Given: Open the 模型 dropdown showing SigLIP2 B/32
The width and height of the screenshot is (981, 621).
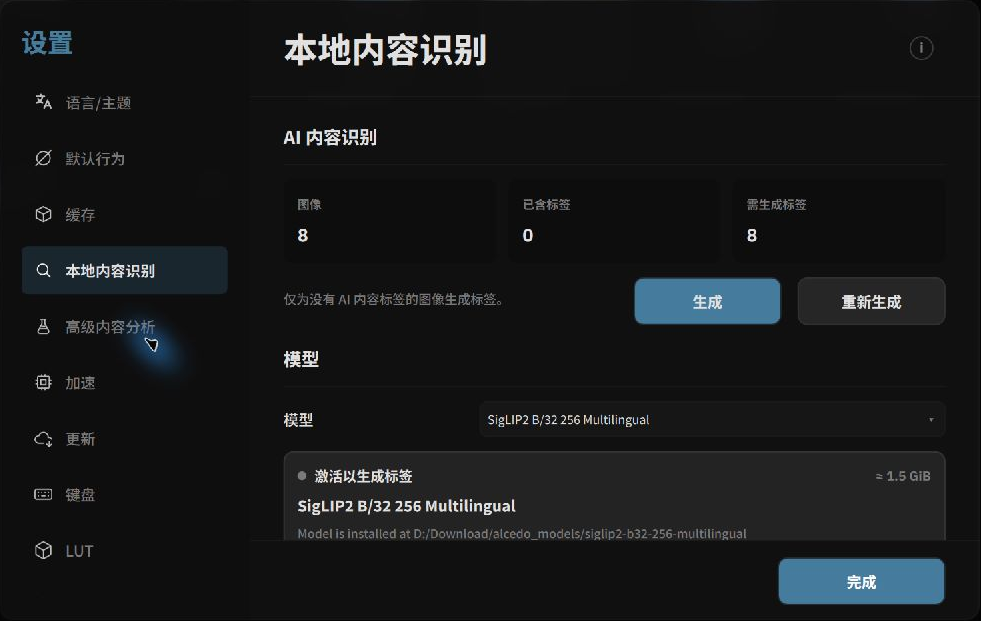Looking at the screenshot, I should (712, 419).
